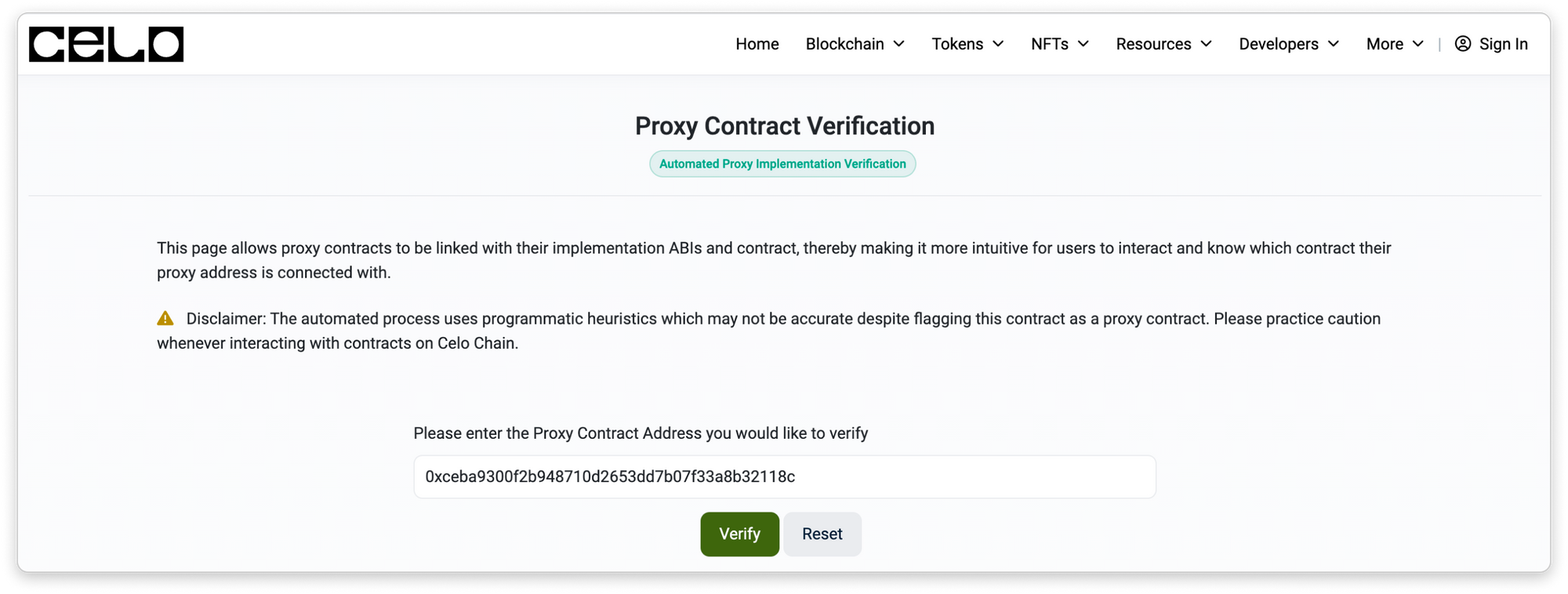Open the Blockchain menu
This screenshot has height=594, width=1568.
844,44
